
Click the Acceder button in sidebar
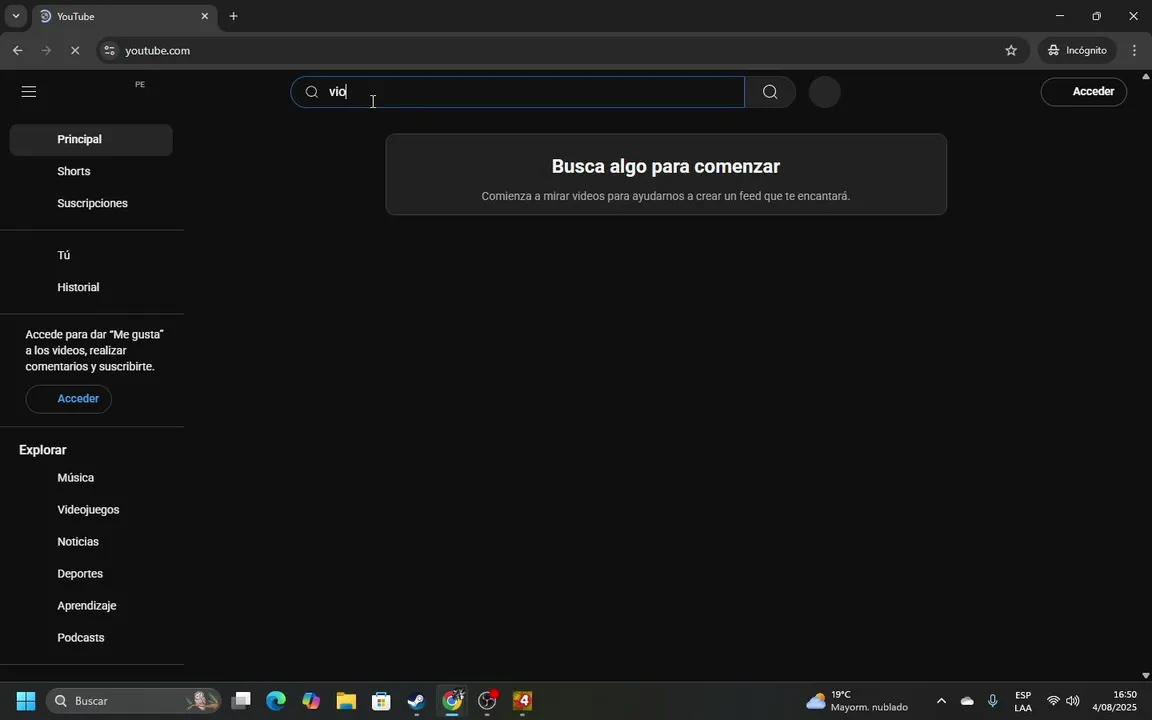tap(68, 399)
